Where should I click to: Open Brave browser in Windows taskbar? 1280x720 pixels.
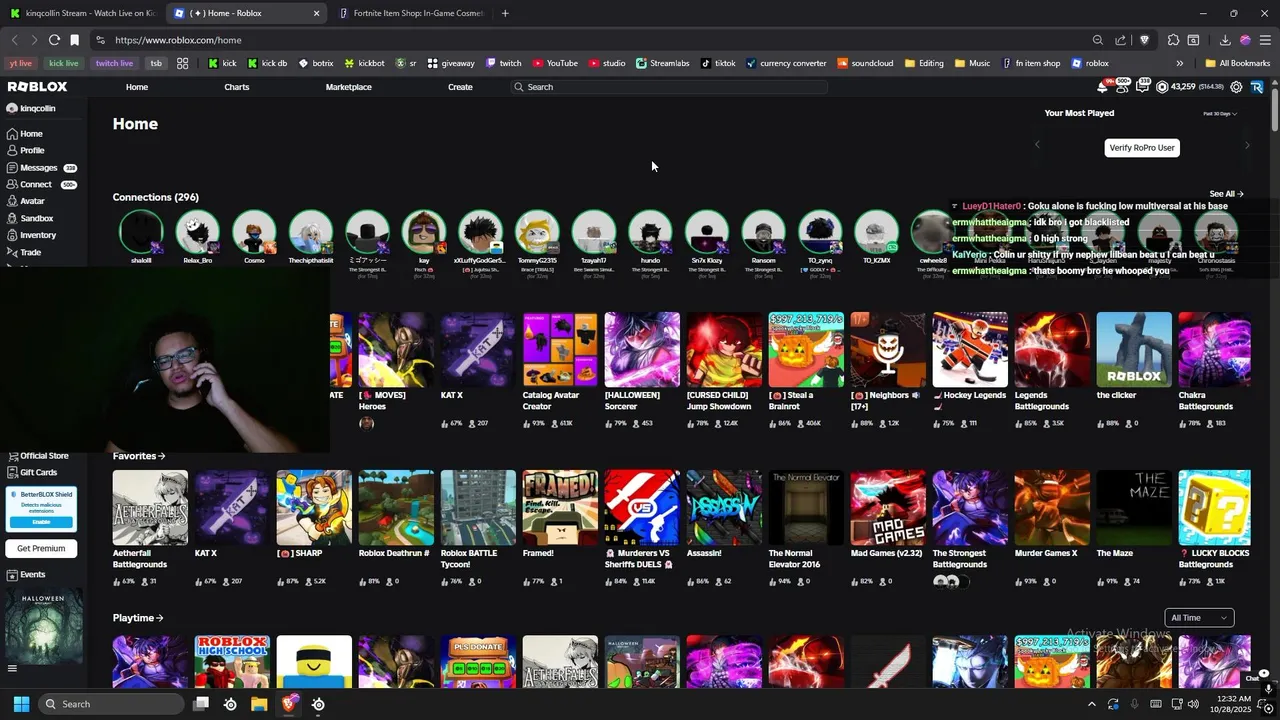pos(289,704)
